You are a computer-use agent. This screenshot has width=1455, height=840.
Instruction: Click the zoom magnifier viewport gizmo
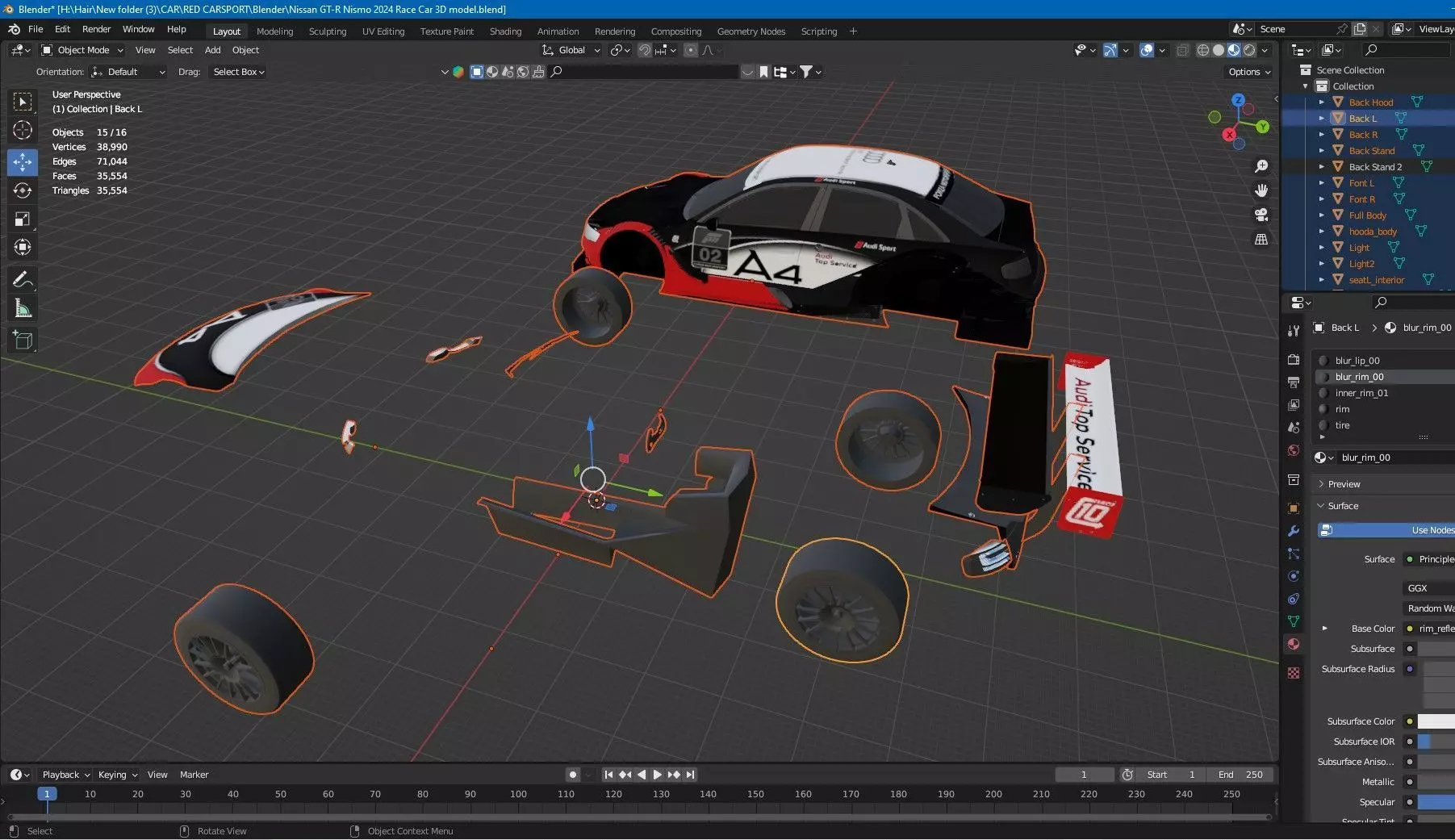(x=1261, y=166)
